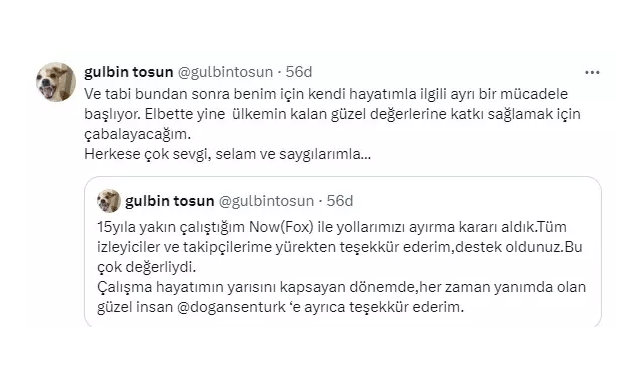The image size is (641, 380).
Task: Open the small dog avatar in quoted tweet
Action: 109,201
